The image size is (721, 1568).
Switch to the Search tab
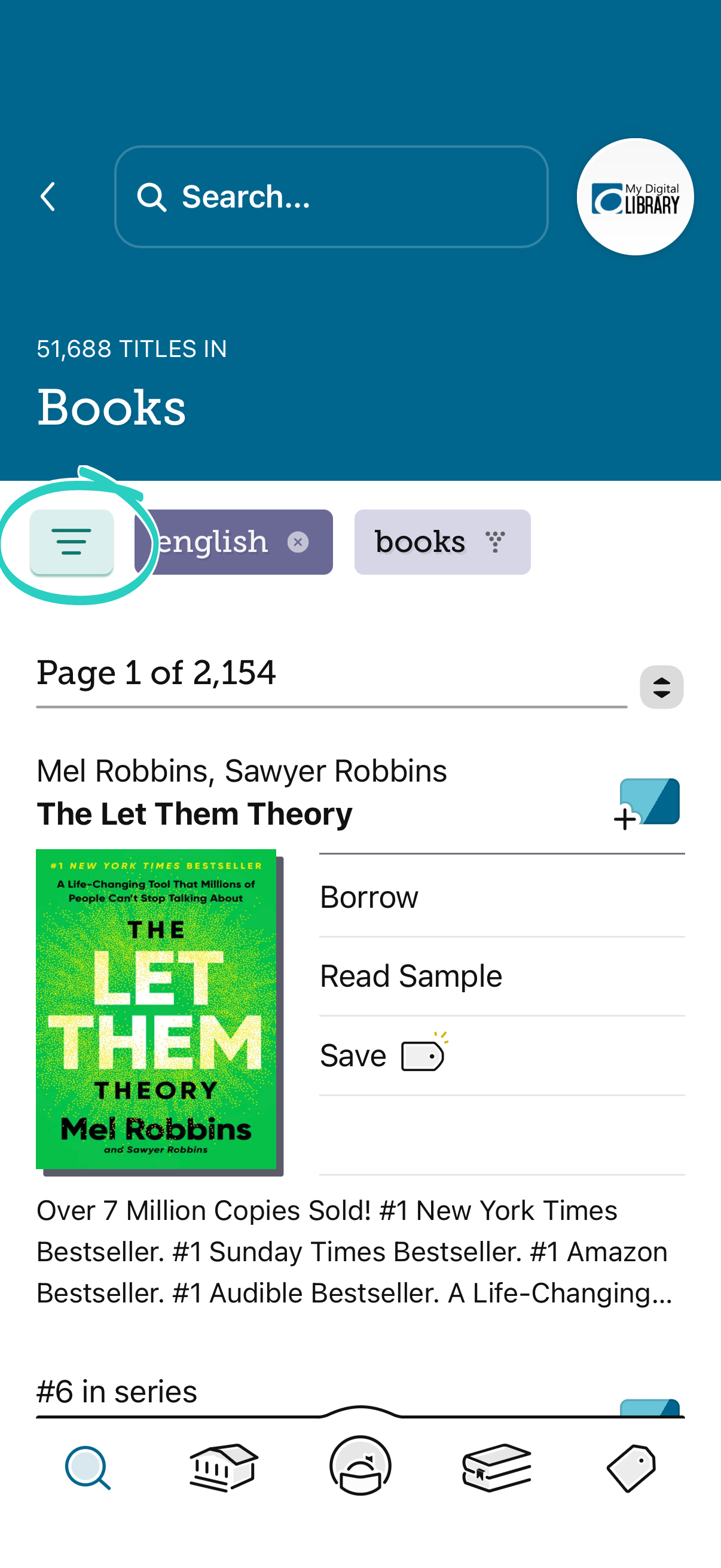(88, 1467)
